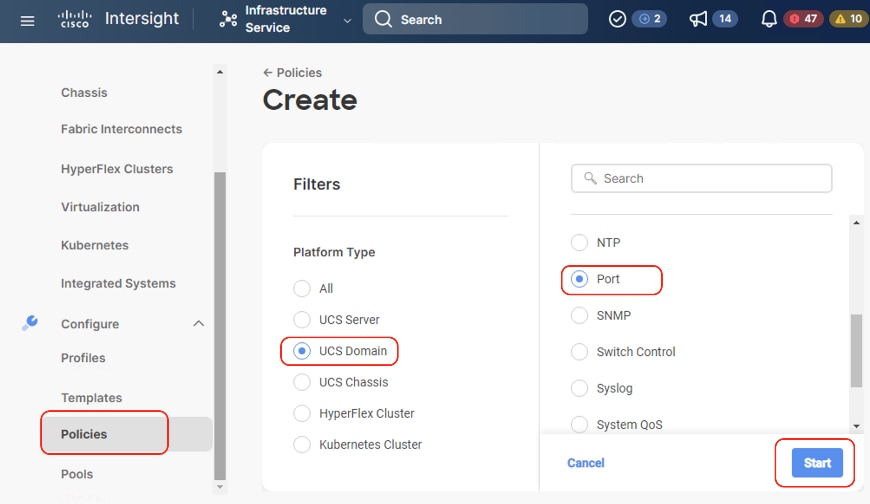Image resolution: width=870 pixels, height=504 pixels.
Task: Open Pools under Configure
Action: (x=77, y=475)
